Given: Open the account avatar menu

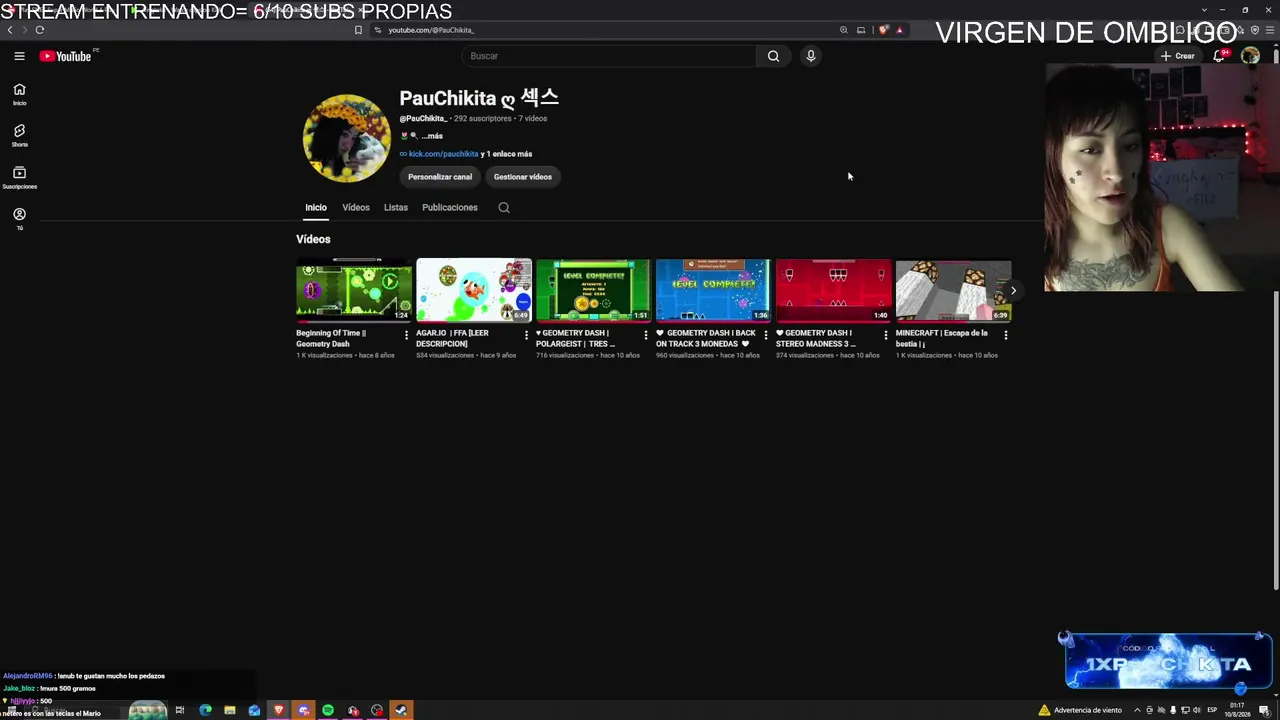Looking at the screenshot, I should coord(1250,56).
